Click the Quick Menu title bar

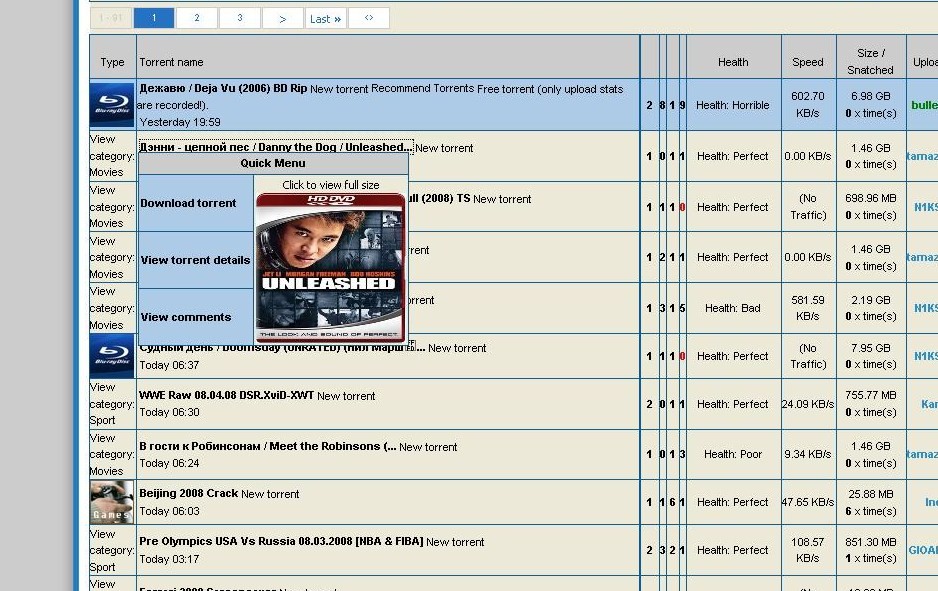(x=273, y=163)
